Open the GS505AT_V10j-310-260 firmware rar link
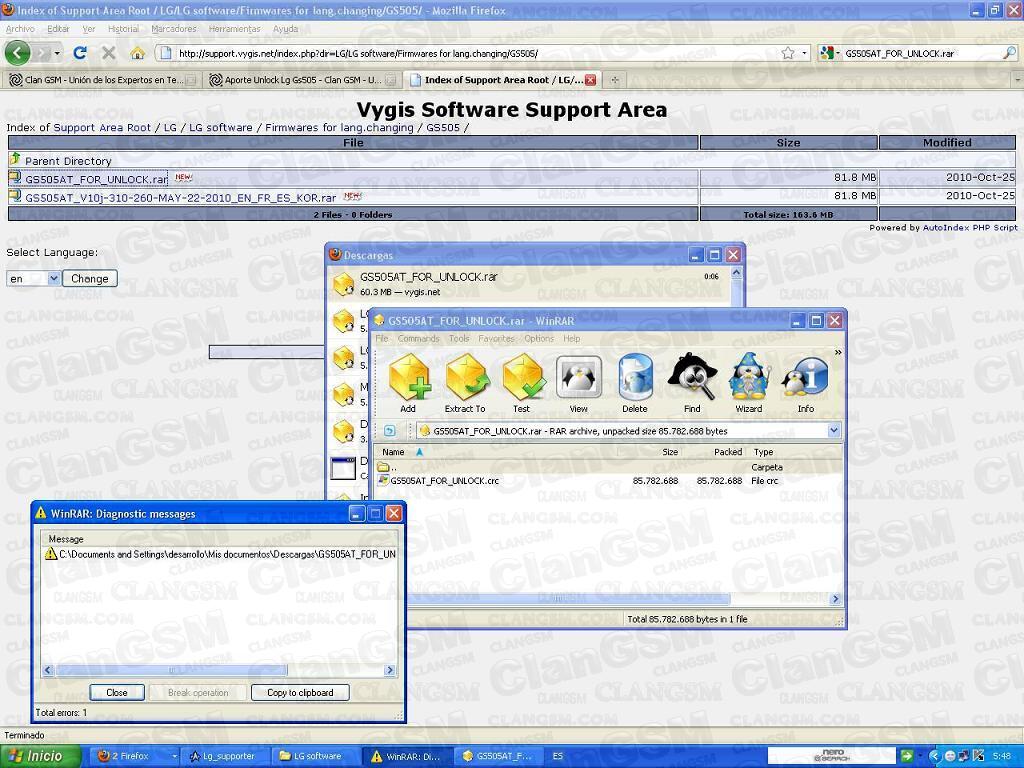 coord(180,197)
